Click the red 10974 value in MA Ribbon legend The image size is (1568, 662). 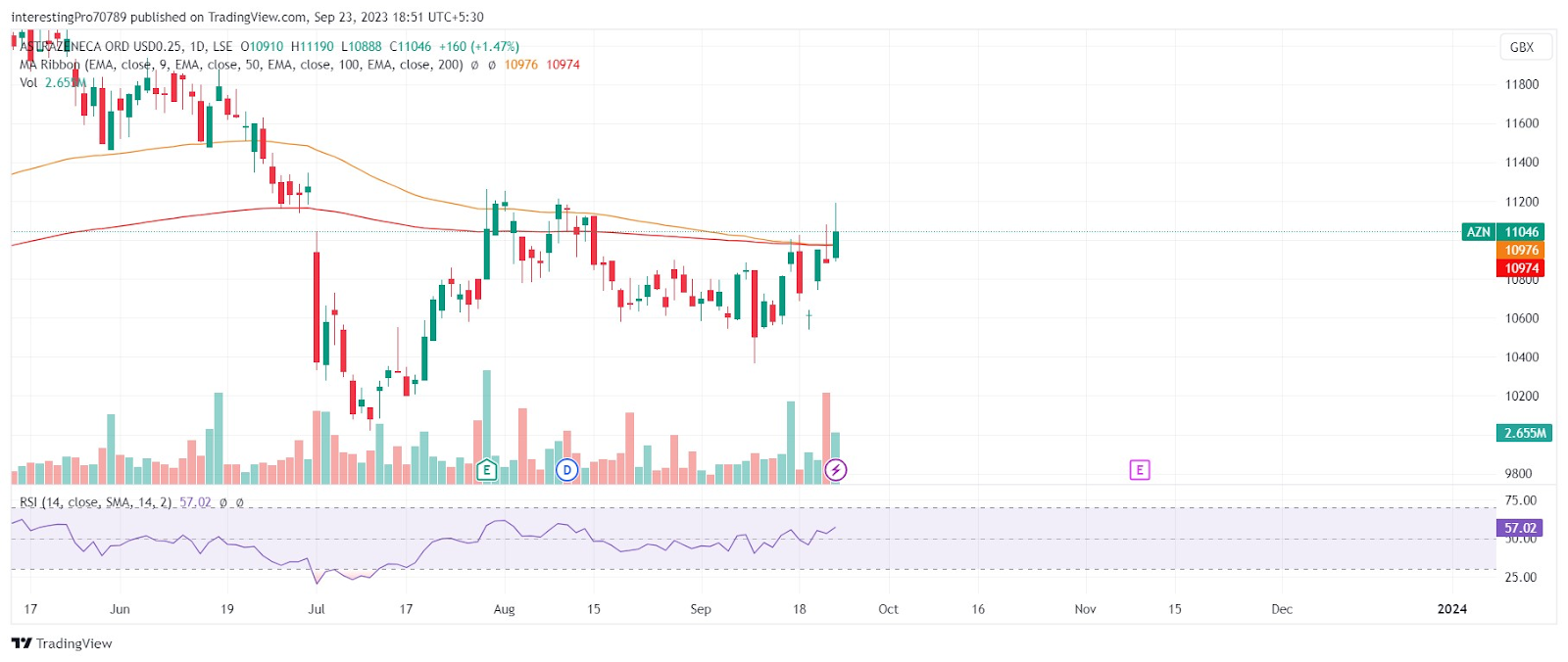point(563,65)
